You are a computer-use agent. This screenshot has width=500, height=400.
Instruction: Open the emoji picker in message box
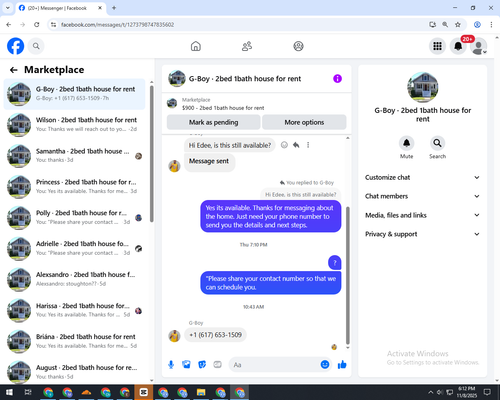click(325, 365)
